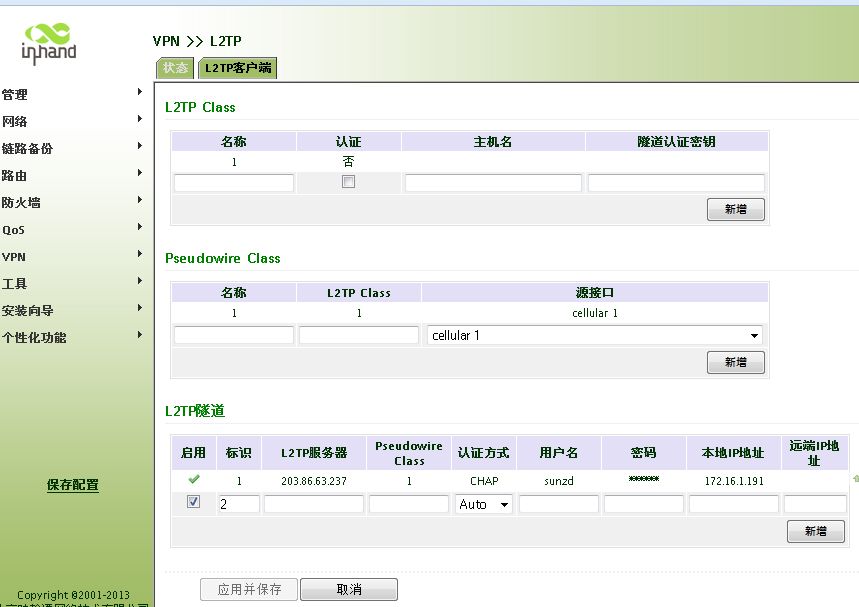Click the InHand logo icon

48,42
